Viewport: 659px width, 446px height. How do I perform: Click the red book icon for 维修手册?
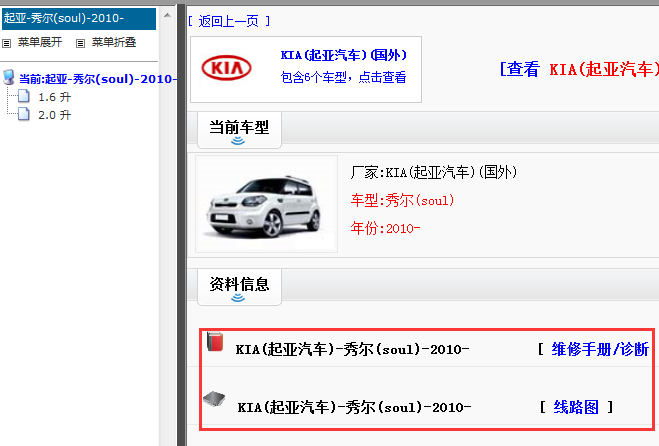click(215, 342)
